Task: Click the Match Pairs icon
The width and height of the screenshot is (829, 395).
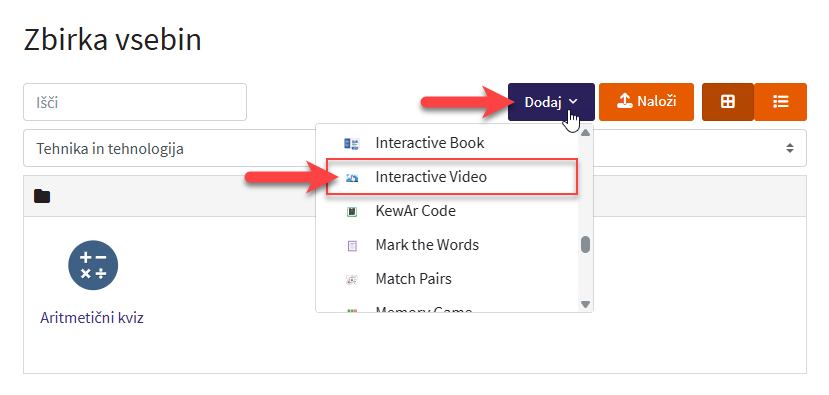Action: tap(352, 279)
